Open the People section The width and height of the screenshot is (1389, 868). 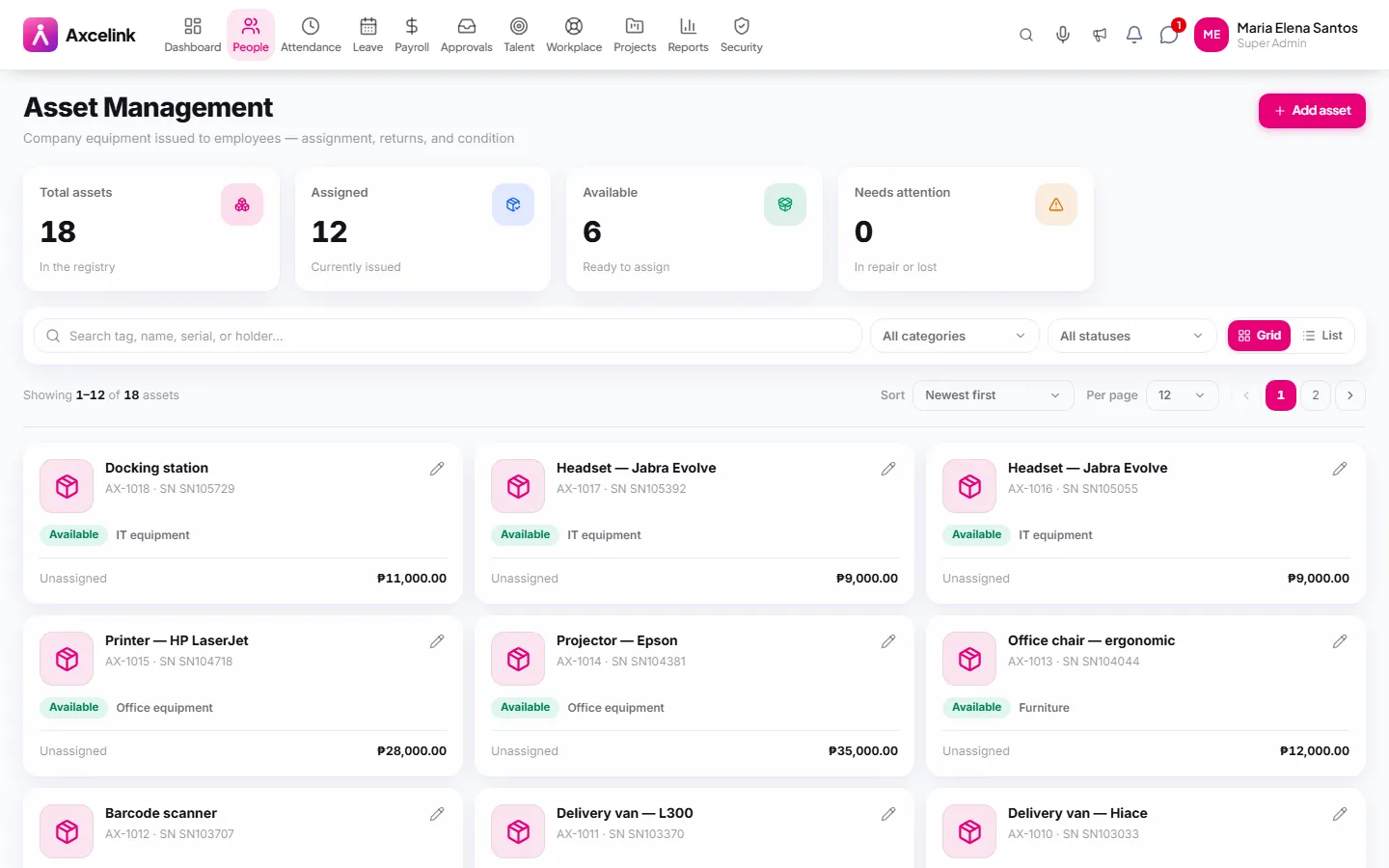pyautogui.click(x=251, y=35)
